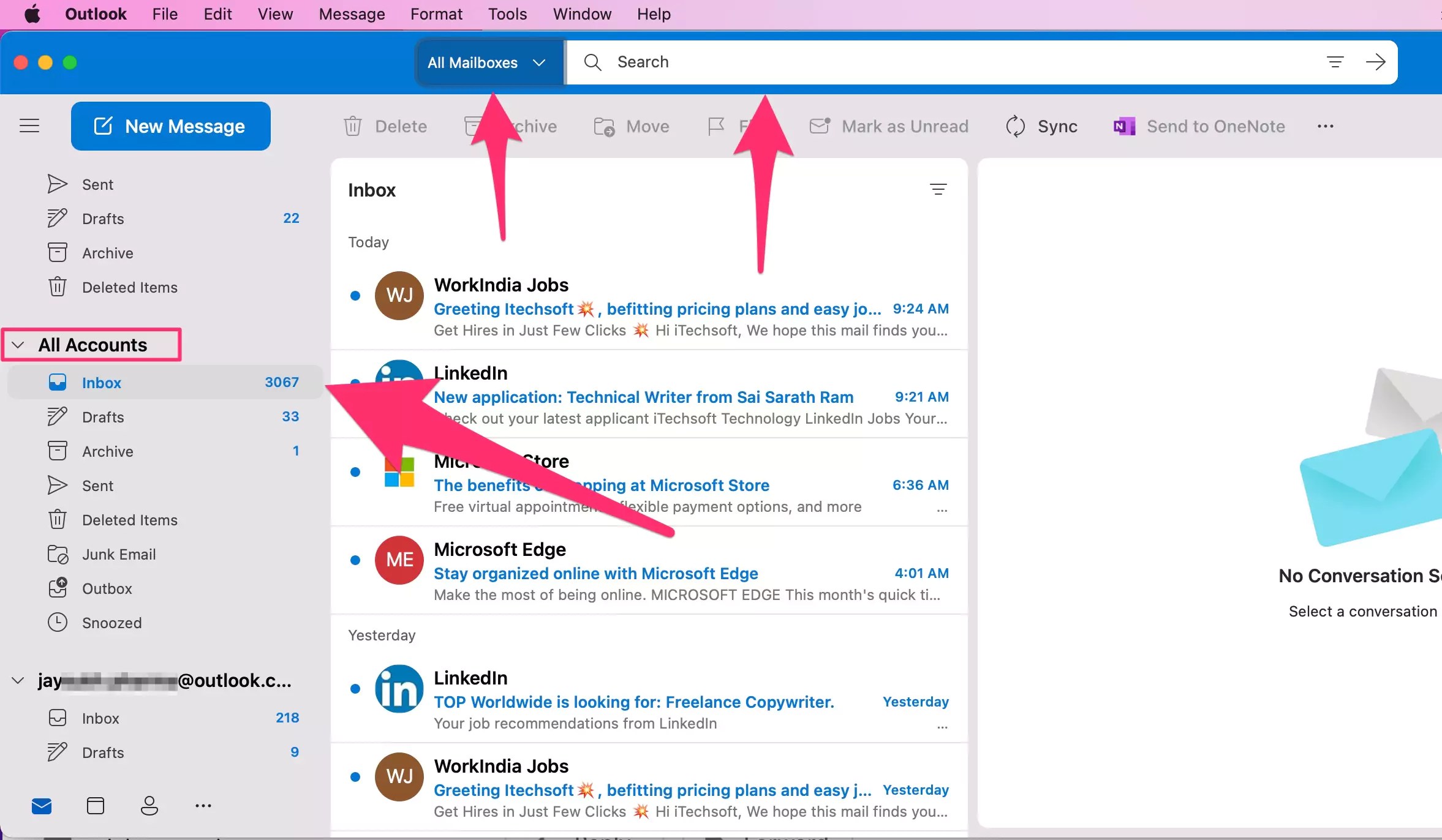Open the People view from the bottom bar
The width and height of the screenshot is (1442, 840).
[149, 806]
